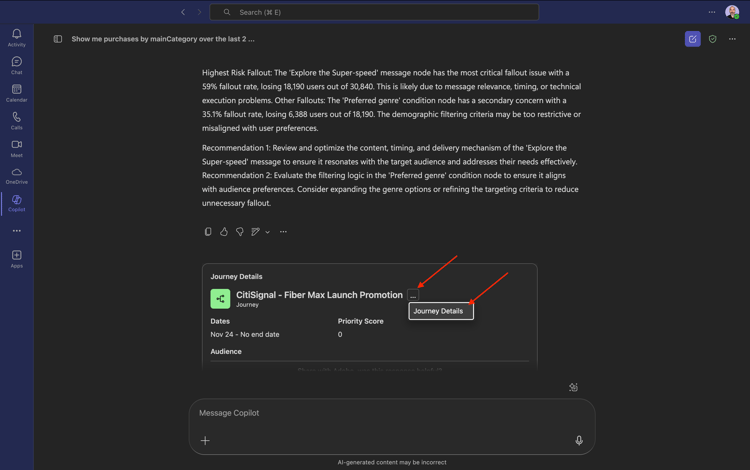Click the Audience heading
Image resolution: width=750 pixels, height=470 pixels.
click(226, 351)
